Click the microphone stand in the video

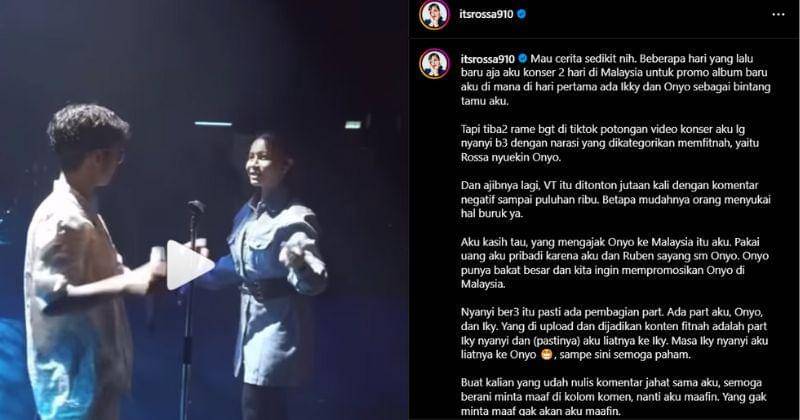[189, 306]
